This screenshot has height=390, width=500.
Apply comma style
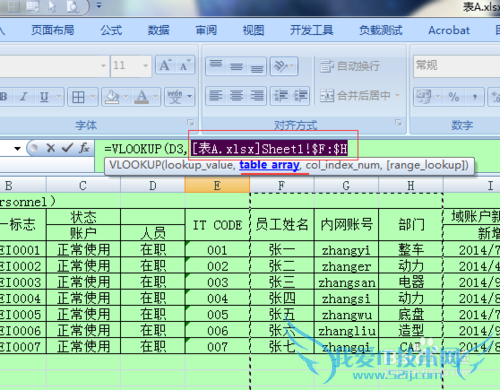click(x=474, y=97)
